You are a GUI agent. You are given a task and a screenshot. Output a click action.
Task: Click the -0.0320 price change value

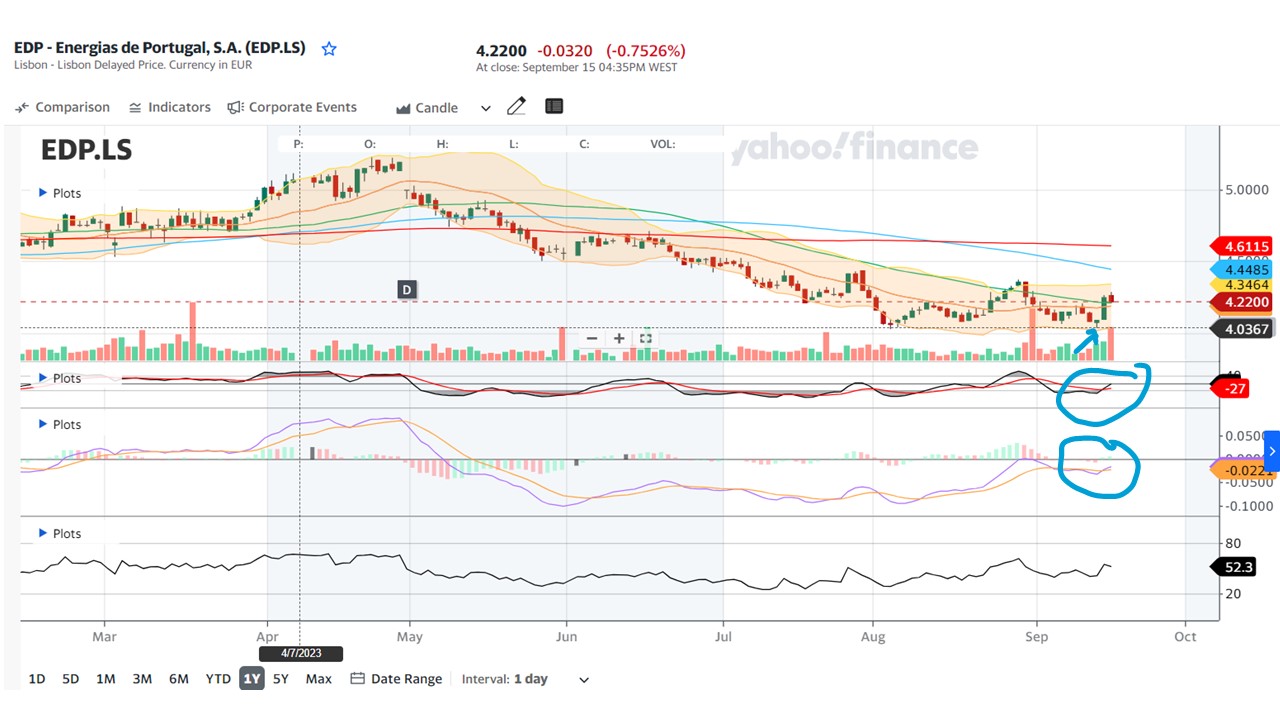click(565, 50)
